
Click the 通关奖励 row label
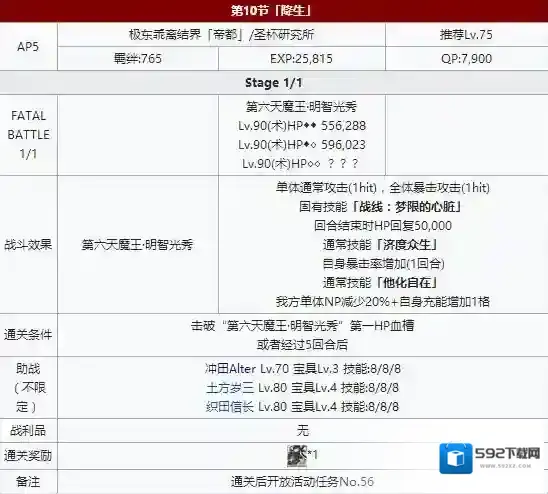coord(28,456)
